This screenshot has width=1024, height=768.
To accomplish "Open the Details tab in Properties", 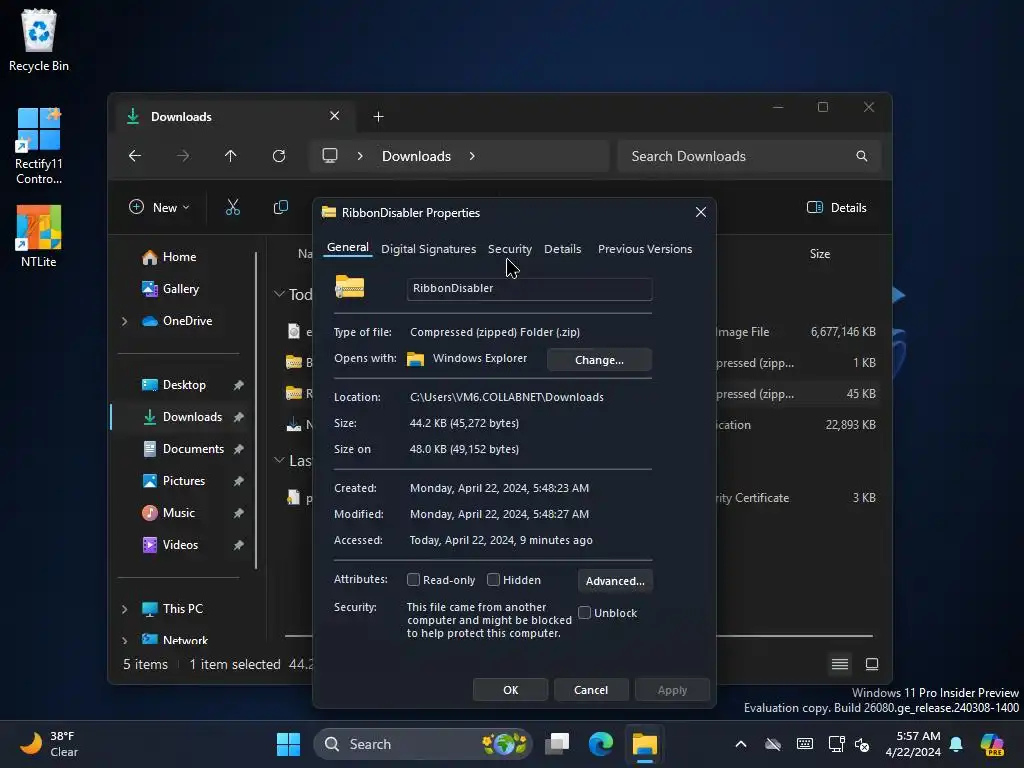I will click(562, 249).
